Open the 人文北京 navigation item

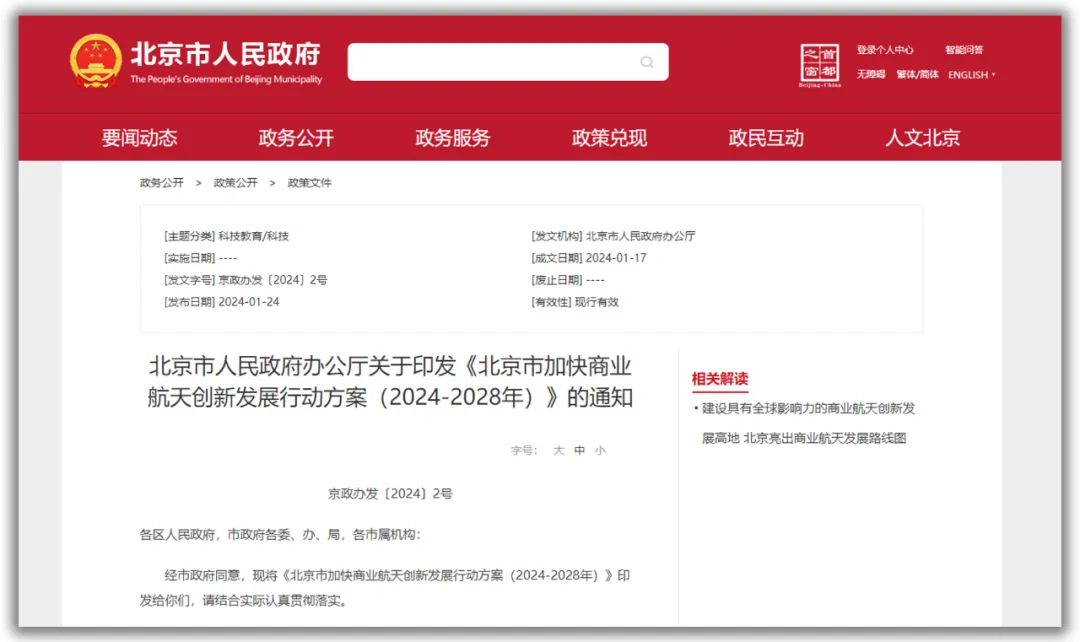922,138
